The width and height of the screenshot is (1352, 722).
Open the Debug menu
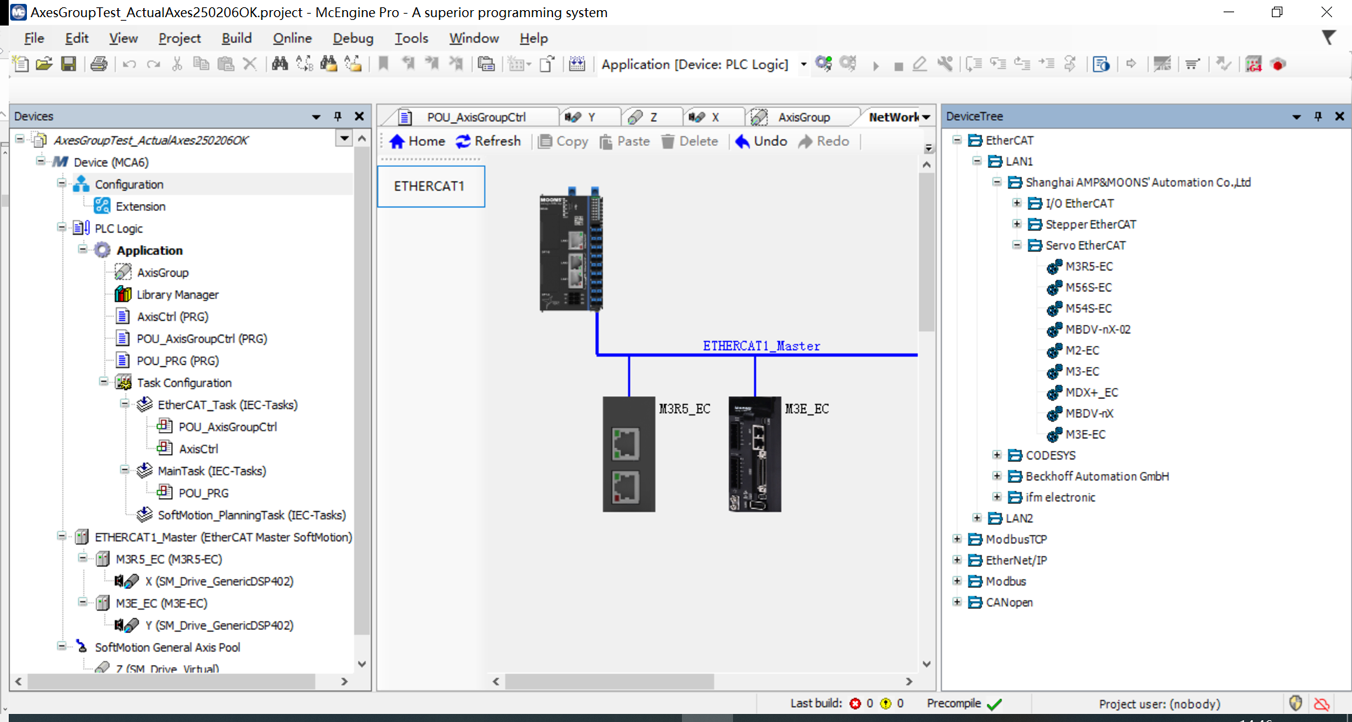tap(353, 38)
